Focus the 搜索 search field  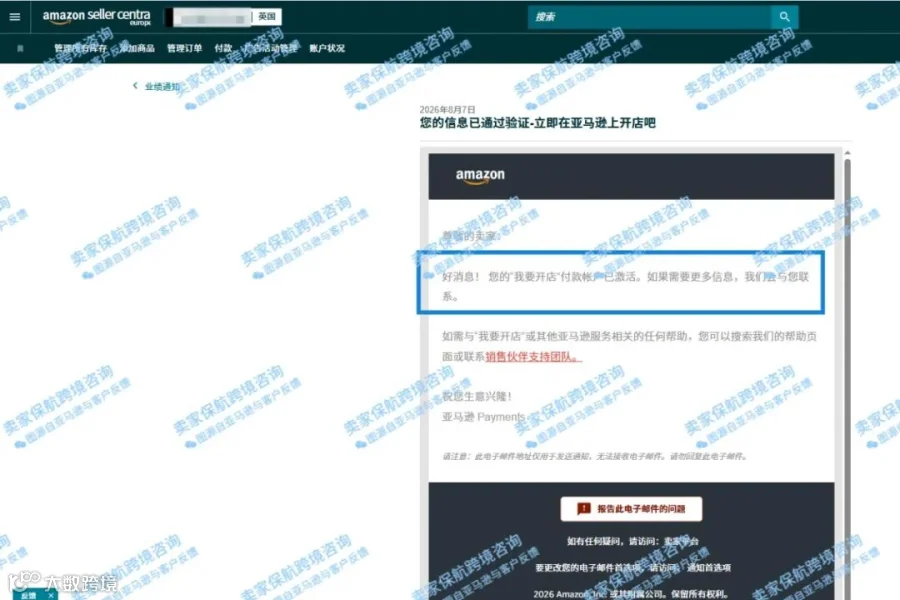649,17
